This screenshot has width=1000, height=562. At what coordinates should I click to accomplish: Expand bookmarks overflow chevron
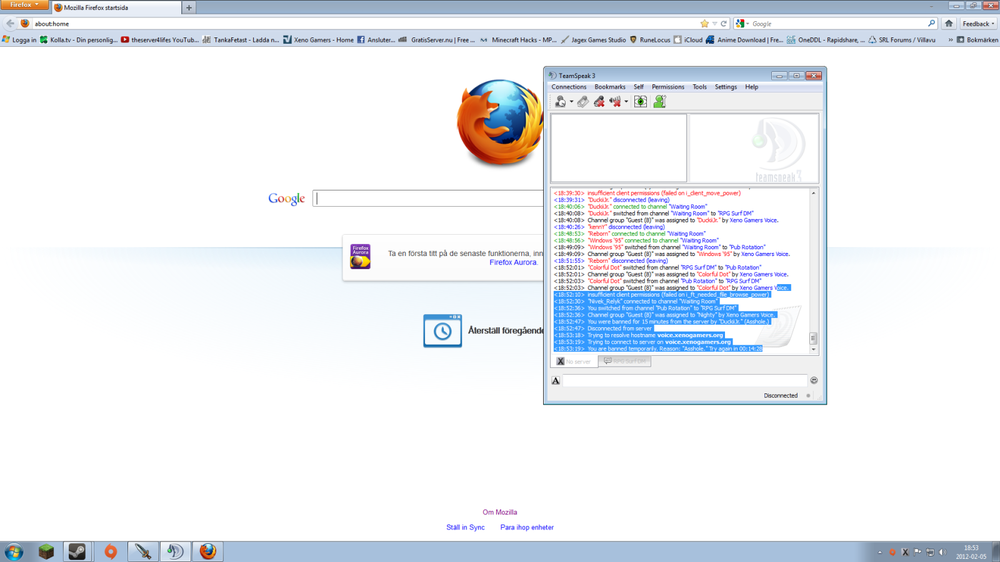coord(950,40)
